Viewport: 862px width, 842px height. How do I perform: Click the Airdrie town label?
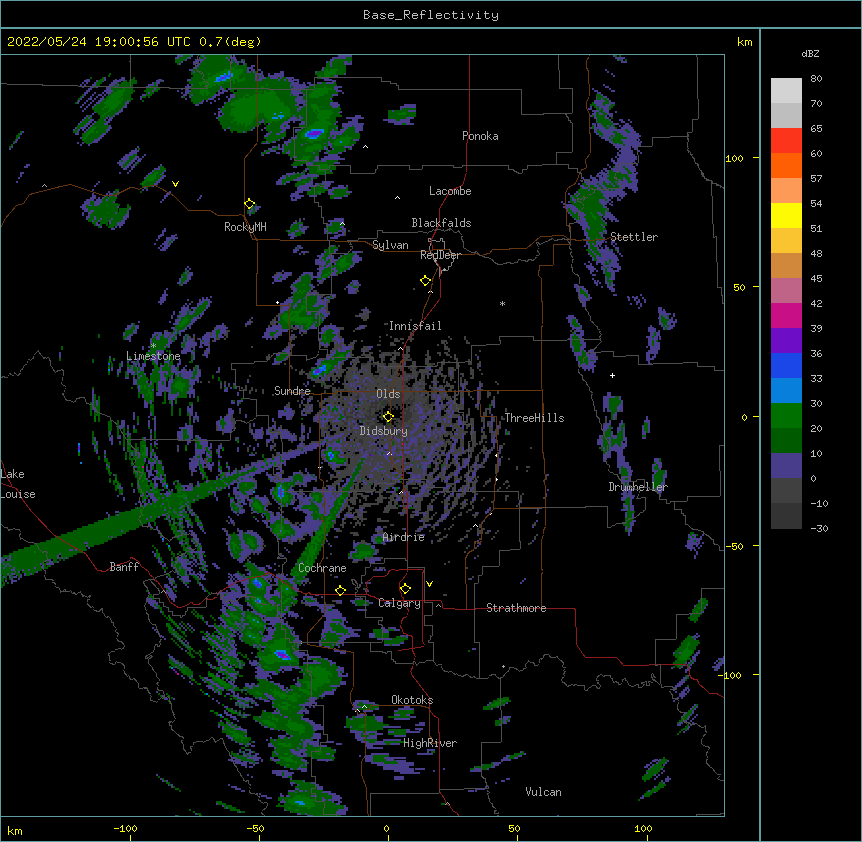click(x=404, y=537)
